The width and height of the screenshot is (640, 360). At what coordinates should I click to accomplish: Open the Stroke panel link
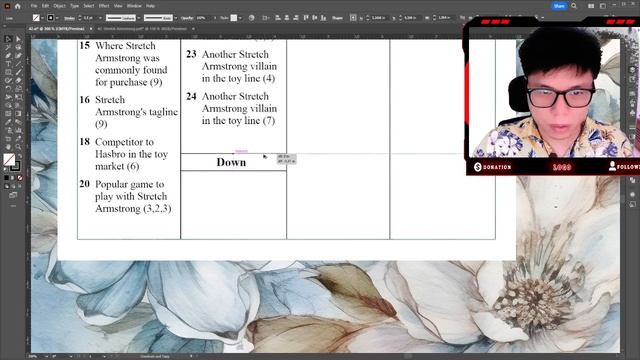click(x=69, y=18)
